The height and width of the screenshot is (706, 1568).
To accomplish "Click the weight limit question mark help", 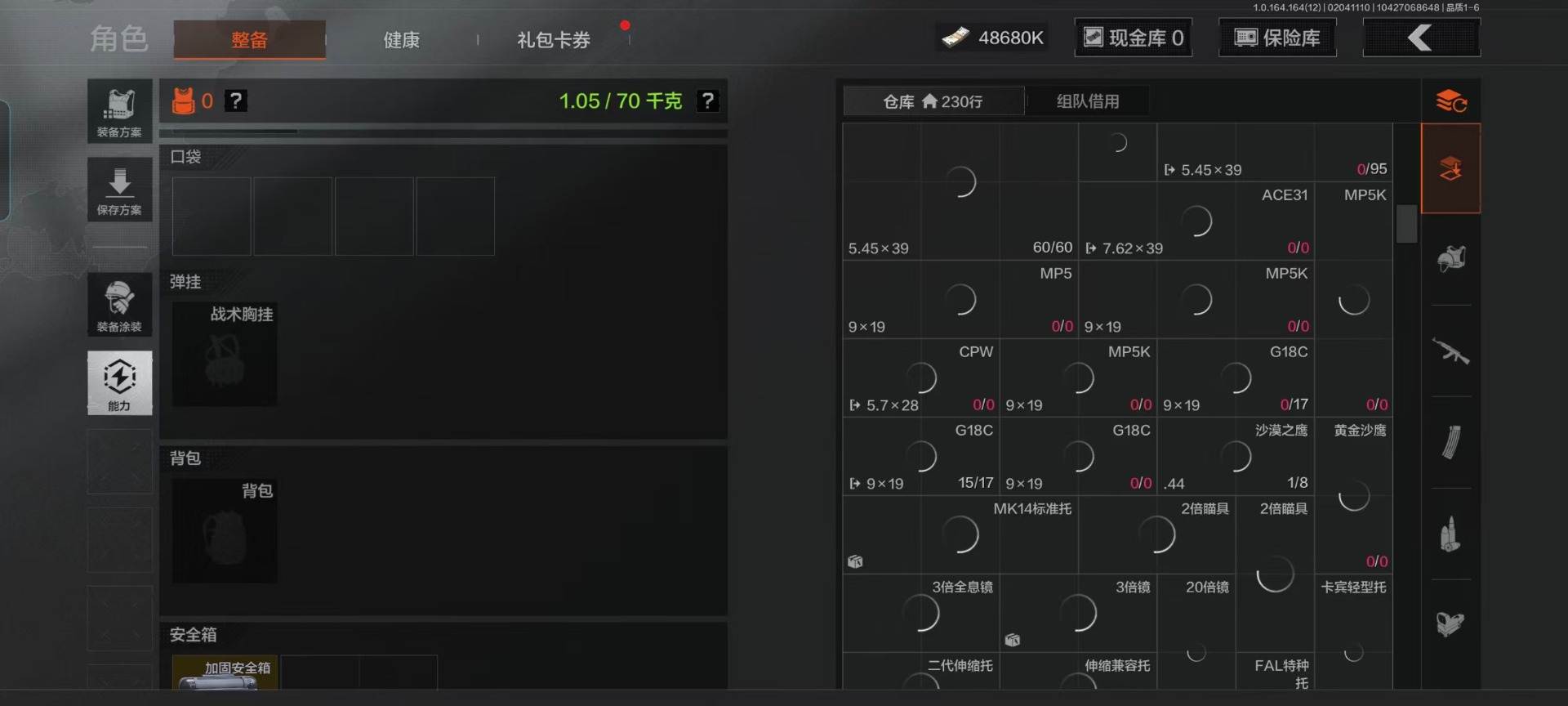I will [707, 101].
